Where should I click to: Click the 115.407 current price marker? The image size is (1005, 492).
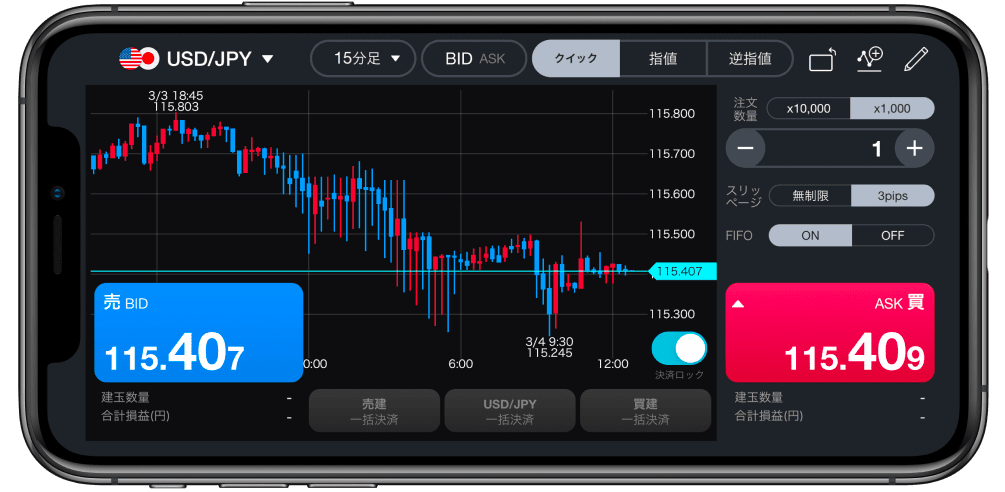click(x=679, y=271)
